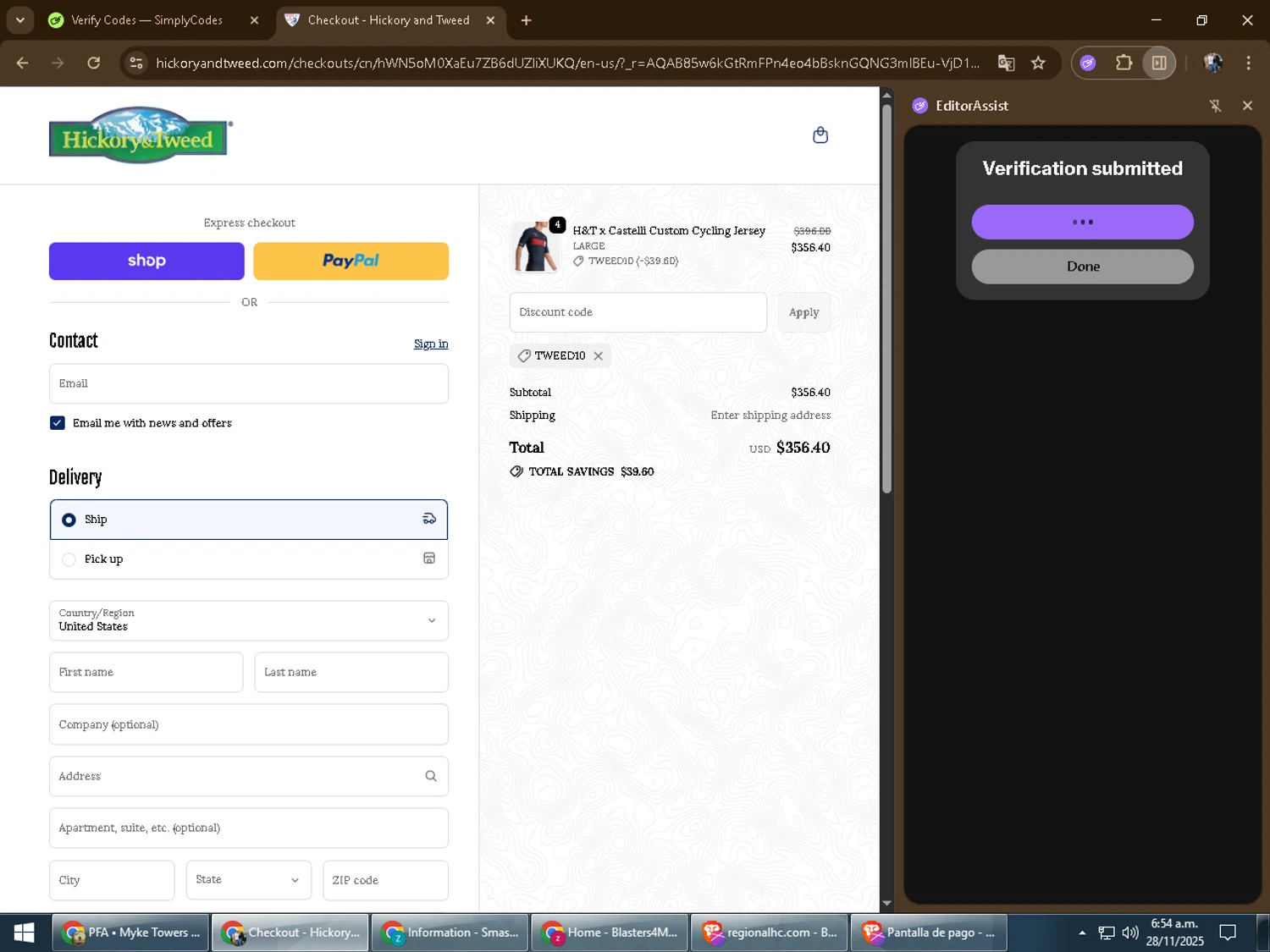
Task: Reload the checkout page
Action: (x=94, y=63)
